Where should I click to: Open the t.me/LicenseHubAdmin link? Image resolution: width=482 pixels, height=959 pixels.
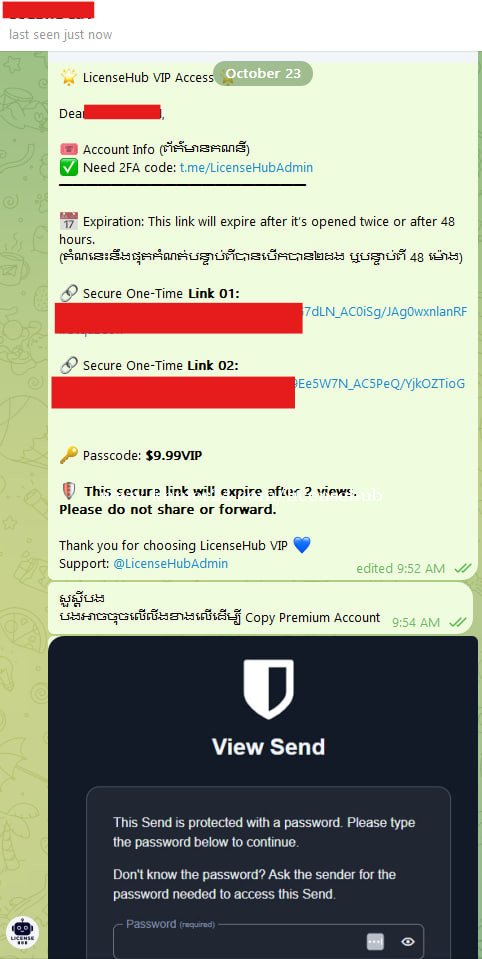246,167
